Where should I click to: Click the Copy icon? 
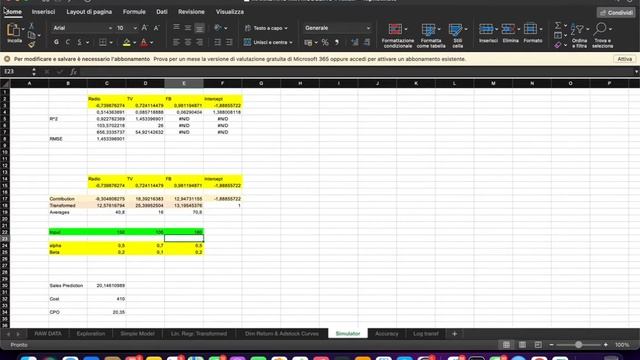coord(31,36)
